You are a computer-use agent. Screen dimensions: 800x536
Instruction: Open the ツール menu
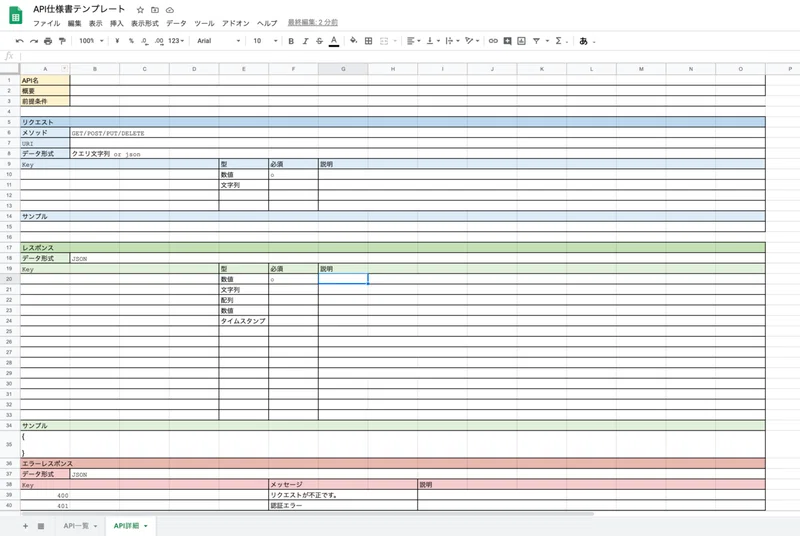(204, 23)
